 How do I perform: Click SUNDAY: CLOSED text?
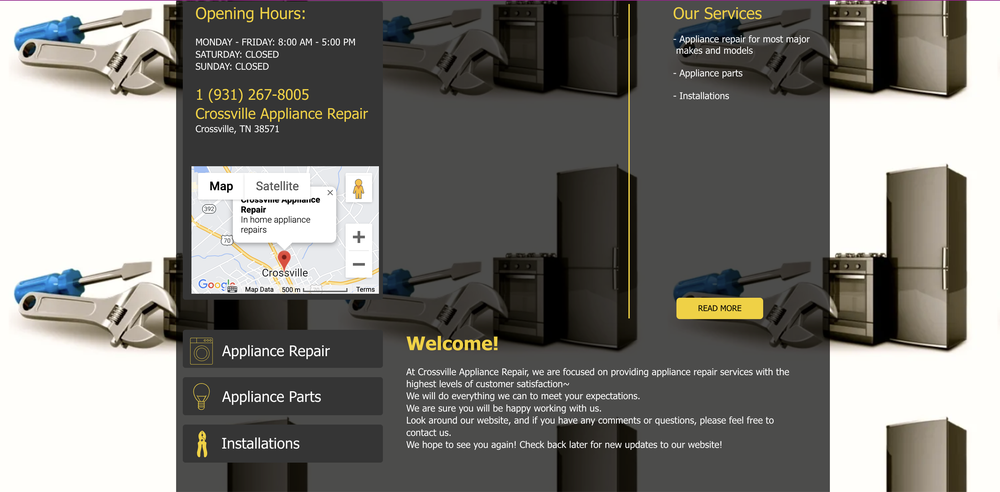[232, 66]
